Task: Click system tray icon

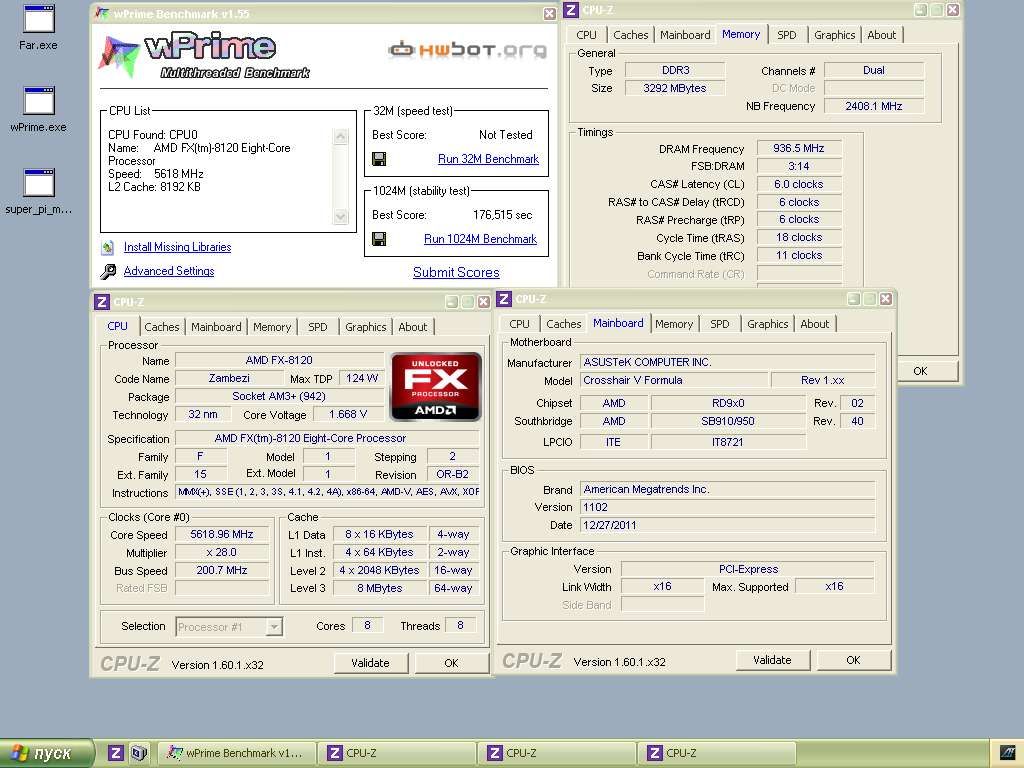Action: (1007, 753)
